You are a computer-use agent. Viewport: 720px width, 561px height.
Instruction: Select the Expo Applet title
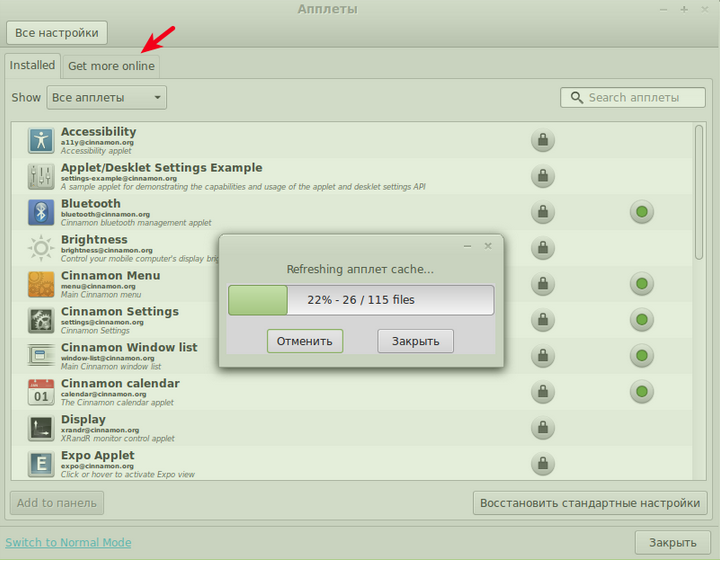pos(98,455)
